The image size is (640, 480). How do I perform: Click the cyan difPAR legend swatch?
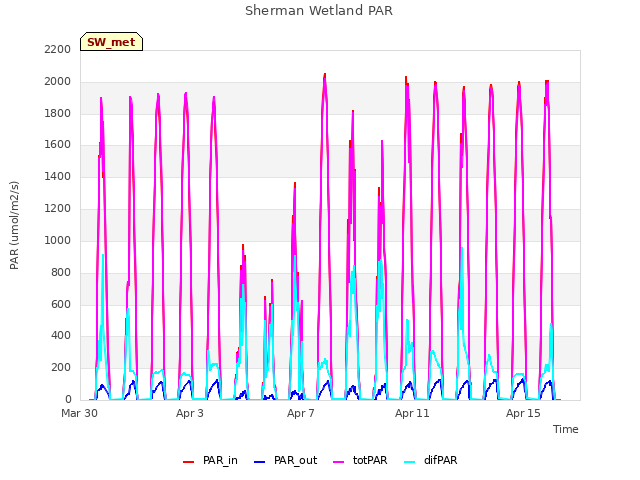[409, 462]
